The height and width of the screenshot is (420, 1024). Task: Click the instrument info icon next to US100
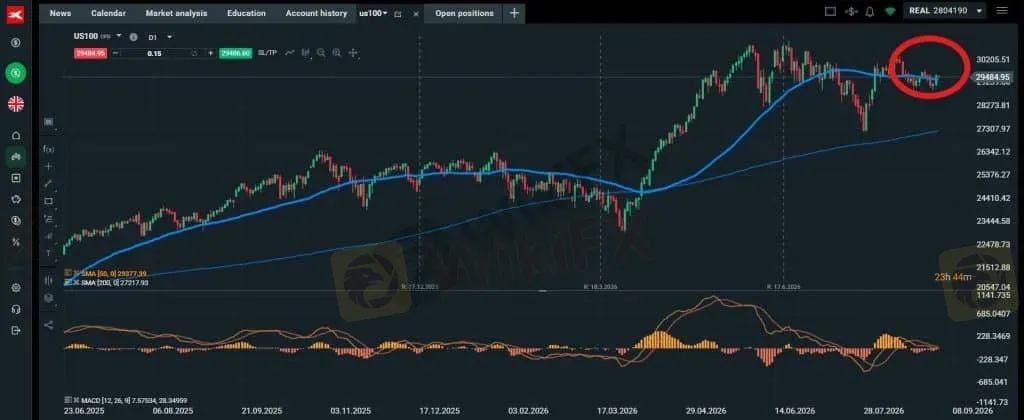coord(133,37)
